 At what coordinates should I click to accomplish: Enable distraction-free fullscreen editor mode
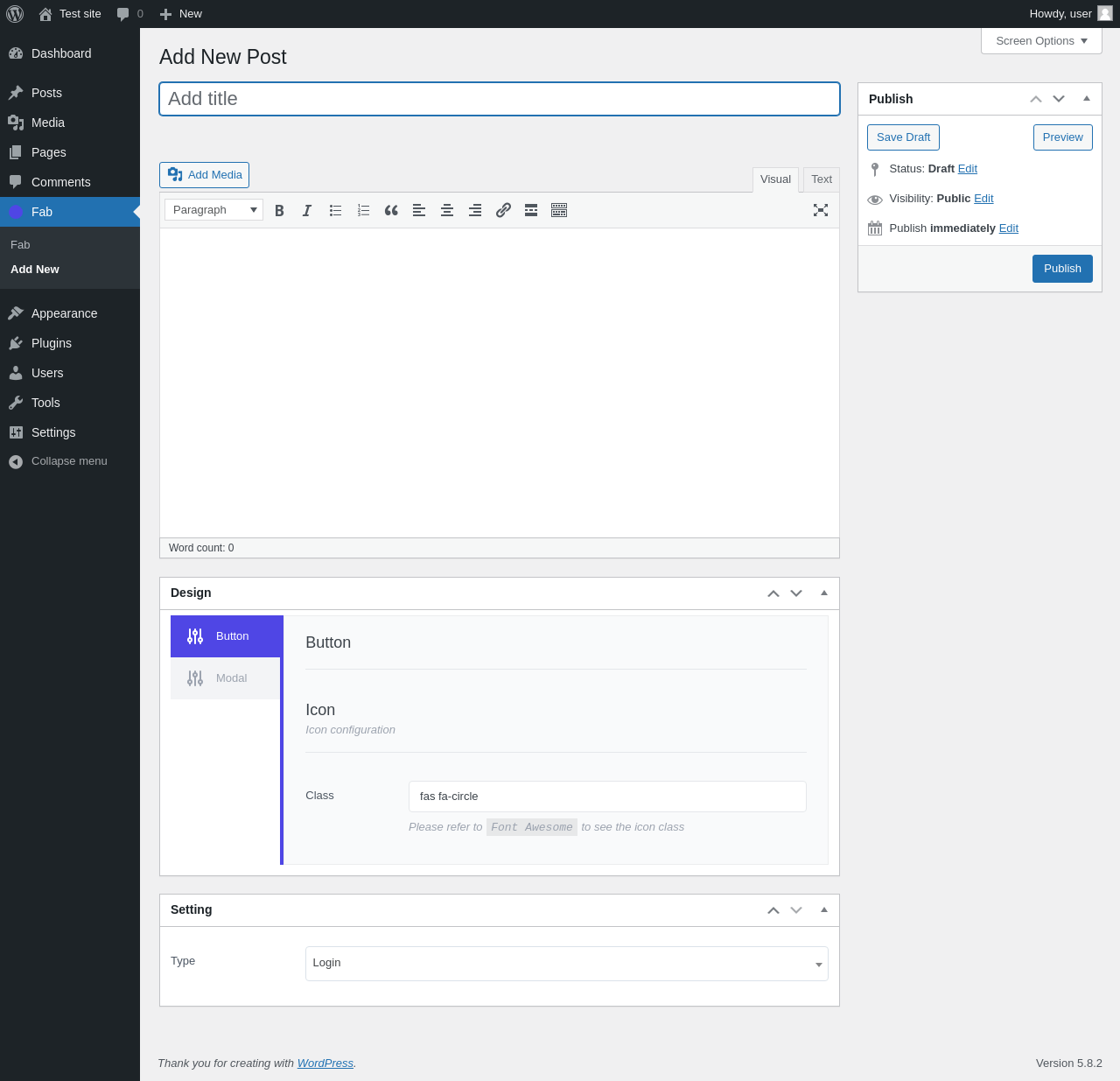(x=820, y=210)
